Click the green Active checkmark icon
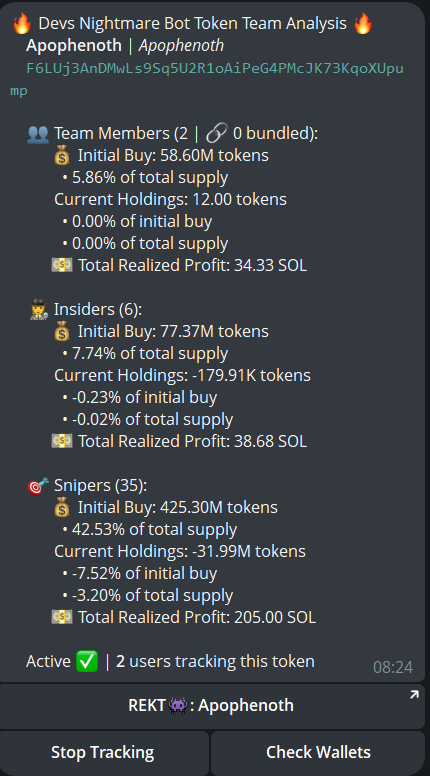 coord(87,662)
